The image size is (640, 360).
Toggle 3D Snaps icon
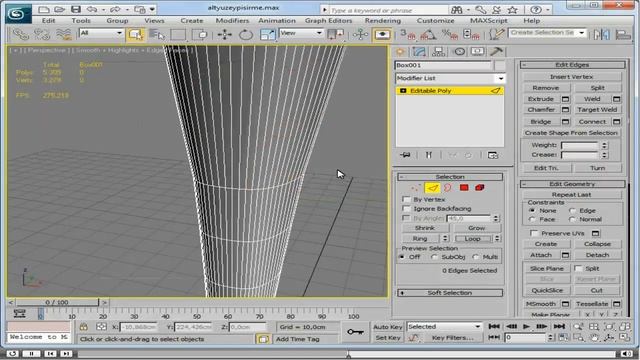[x=407, y=35]
